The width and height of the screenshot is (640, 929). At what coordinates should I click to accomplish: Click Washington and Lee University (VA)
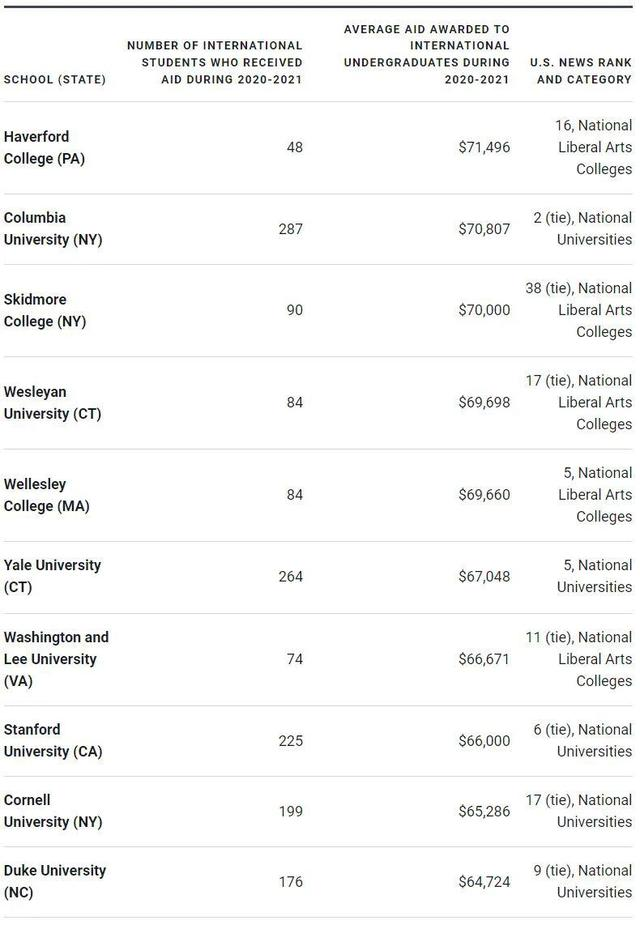56,659
